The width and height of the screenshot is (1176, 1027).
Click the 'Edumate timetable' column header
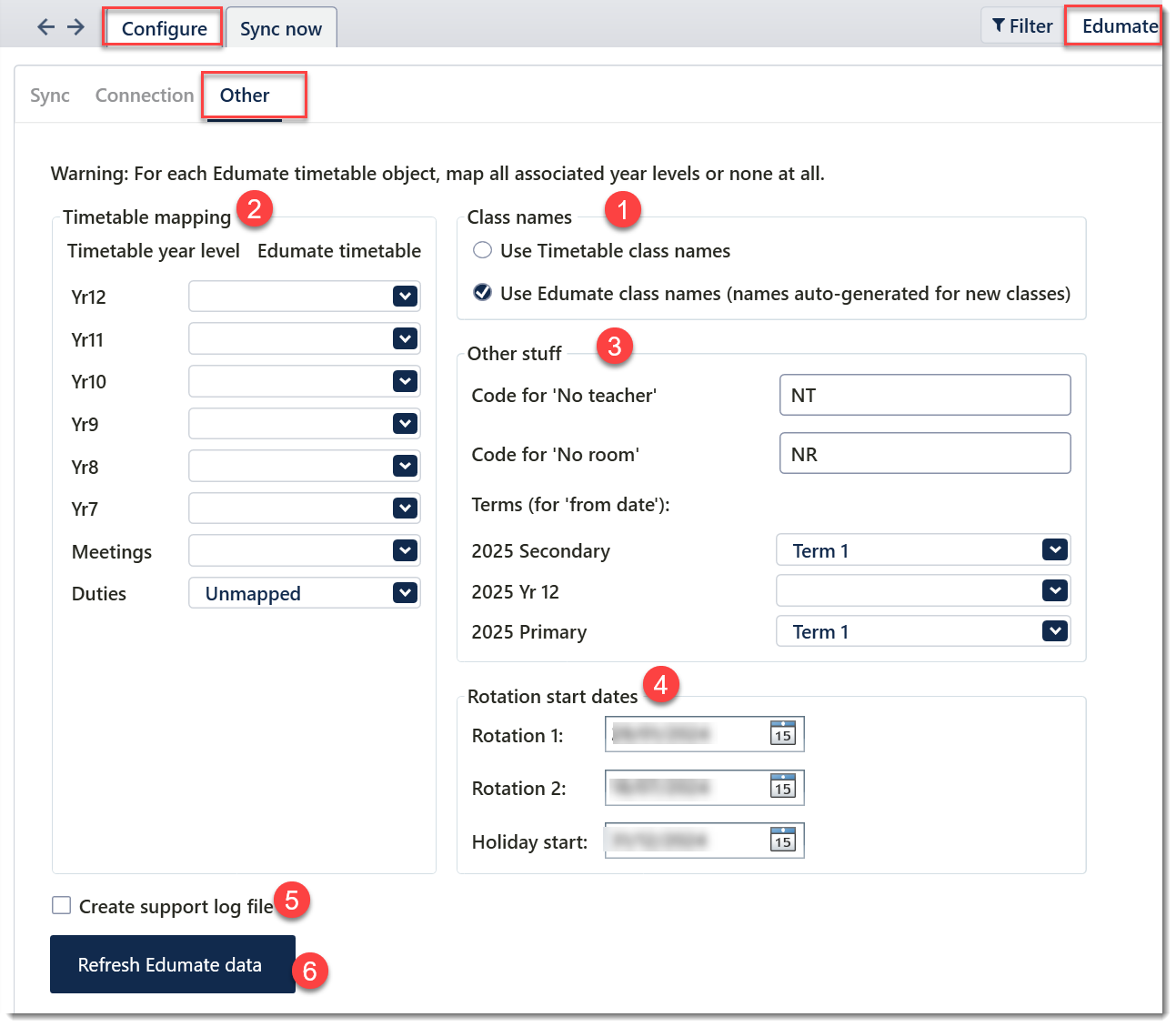point(339,251)
